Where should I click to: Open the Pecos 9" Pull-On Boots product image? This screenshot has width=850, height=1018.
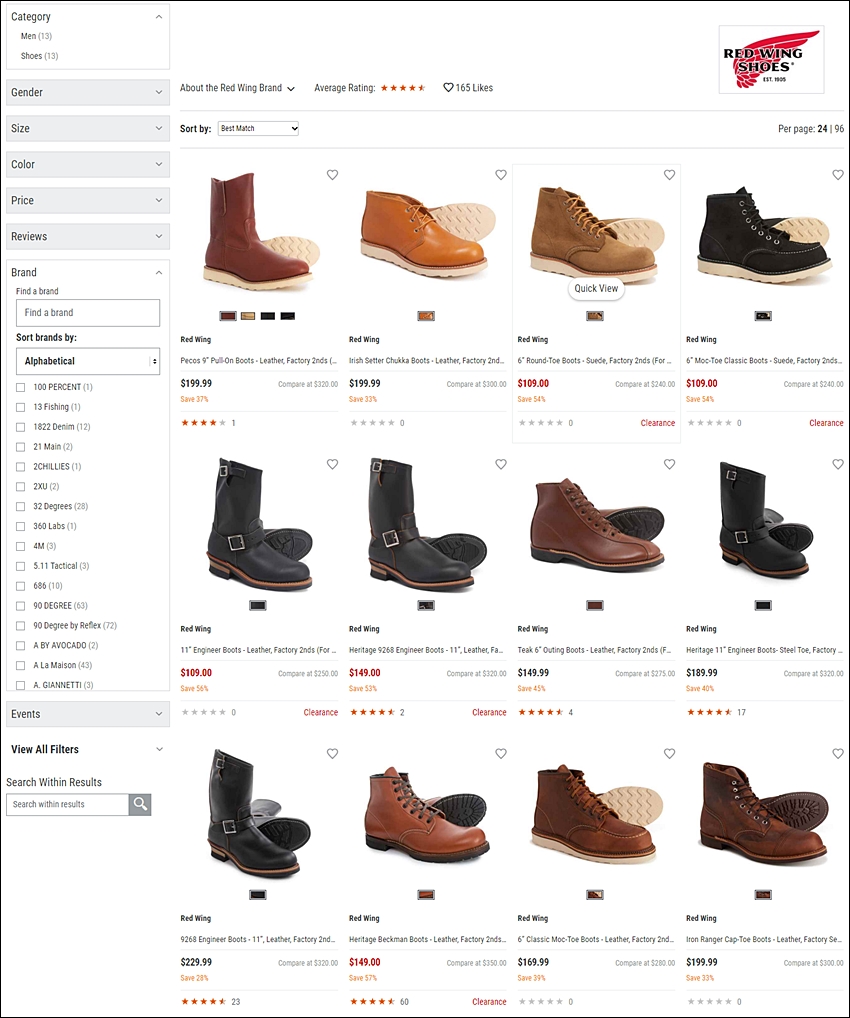click(260, 231)
